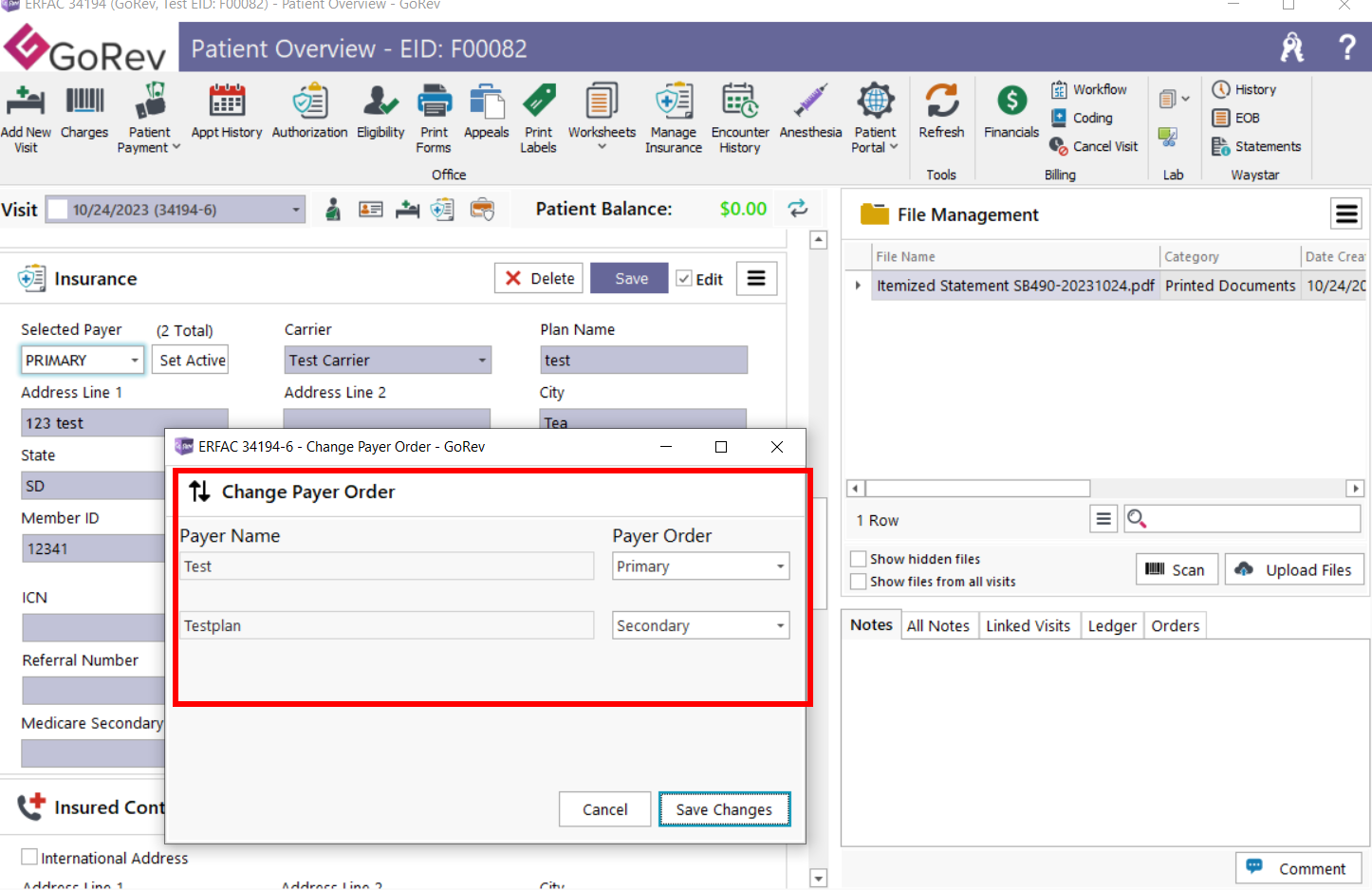Launch the Encounter History tool
The width and height of the screenshot is (1372, 890).
tap(739, 117)
